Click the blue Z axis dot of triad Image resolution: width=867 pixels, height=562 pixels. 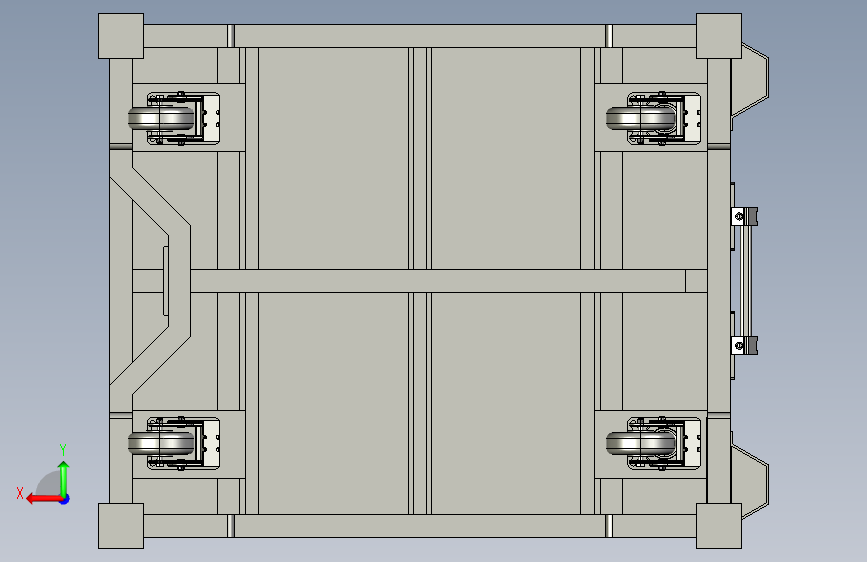coord(65,500)
